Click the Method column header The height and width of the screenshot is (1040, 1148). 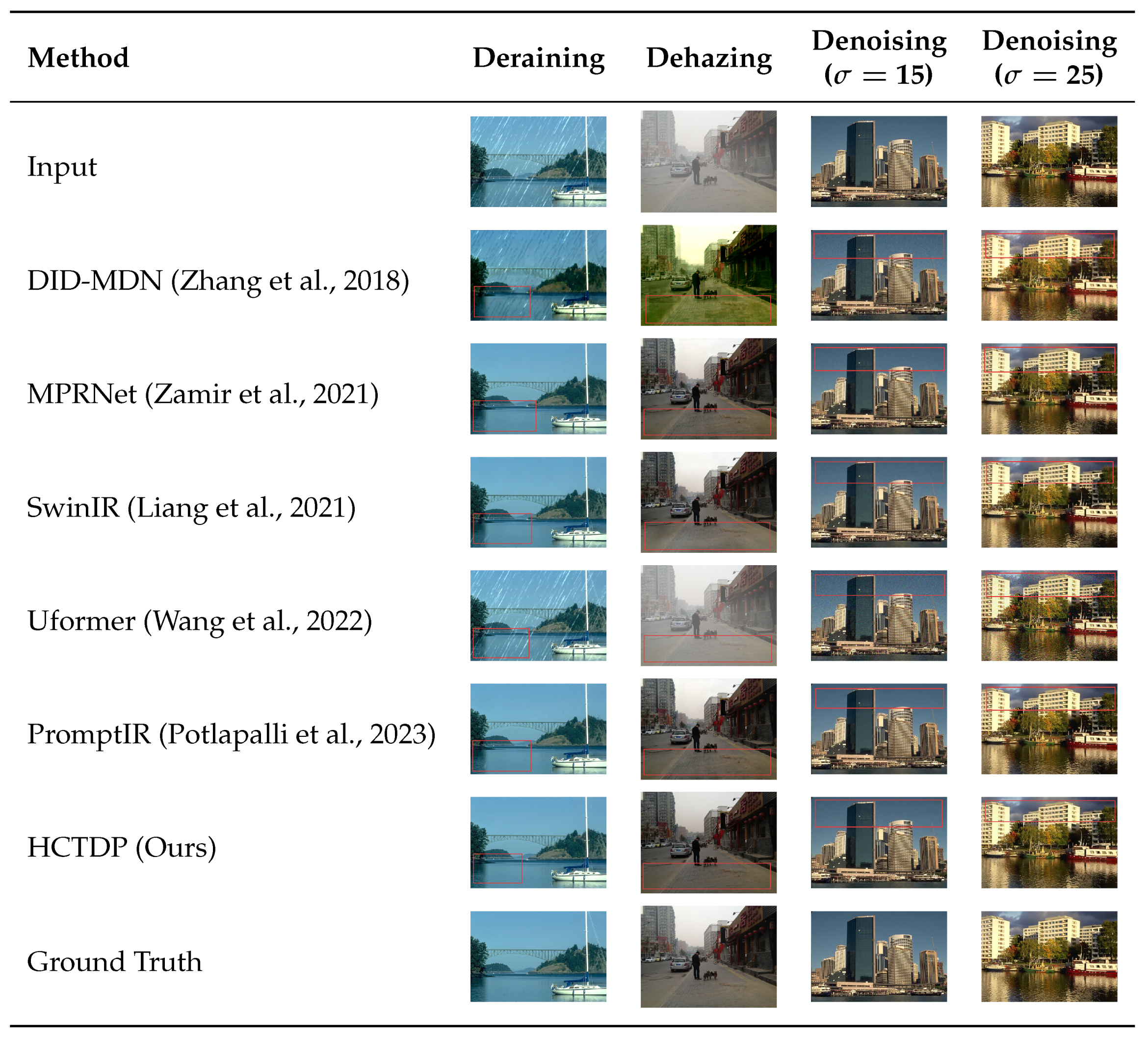pyautogui.click(x=78, y=58)
